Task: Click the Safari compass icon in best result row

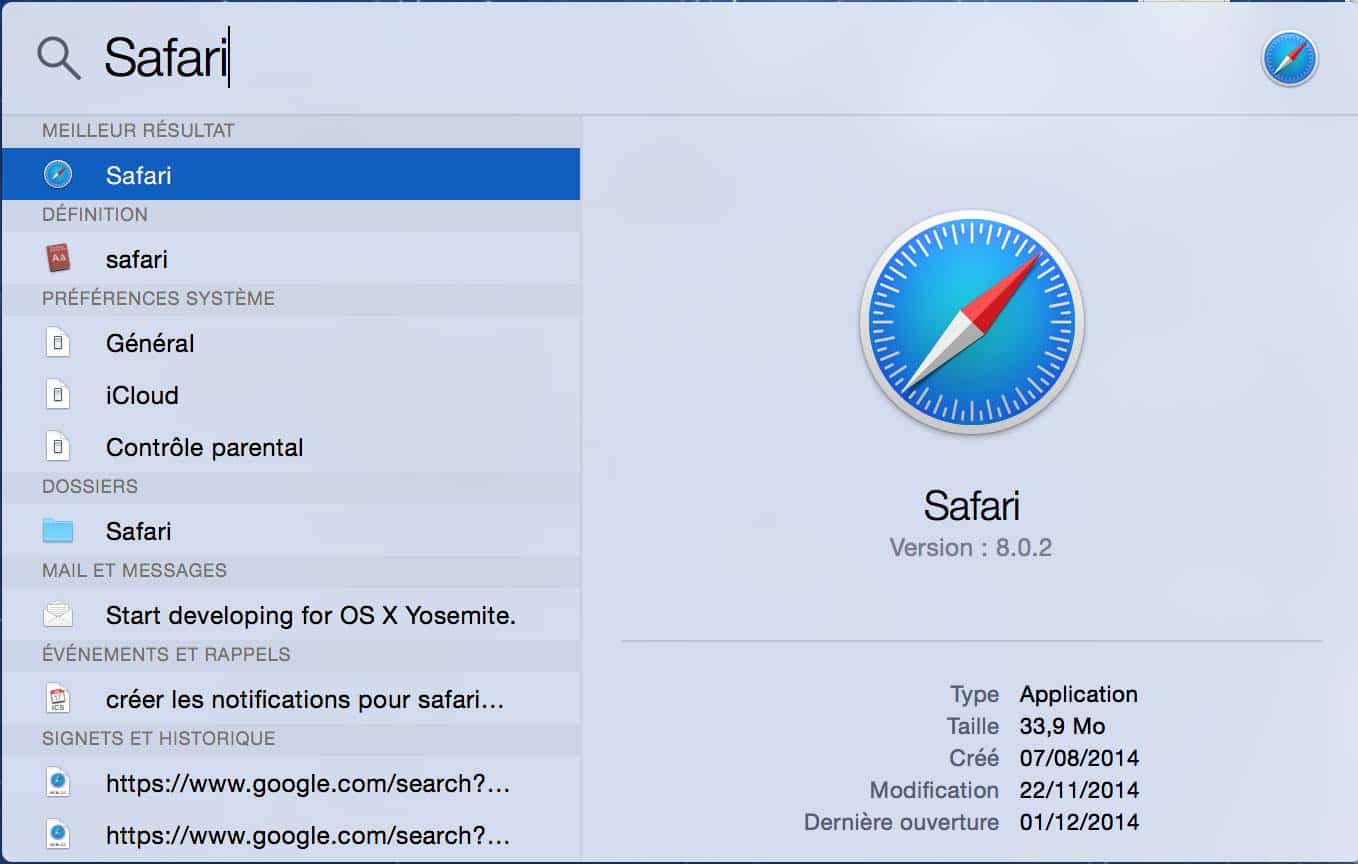Action: click(x=58, y=175)
